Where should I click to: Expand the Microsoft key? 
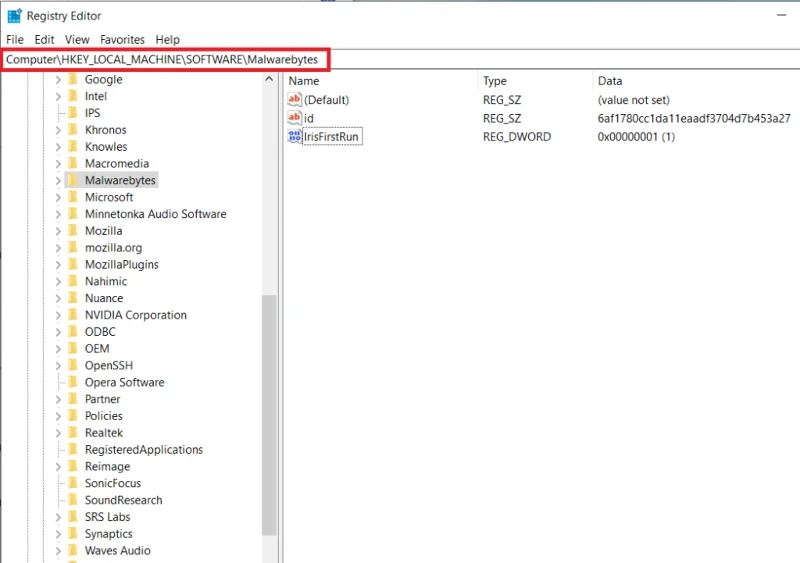point(58,198)
